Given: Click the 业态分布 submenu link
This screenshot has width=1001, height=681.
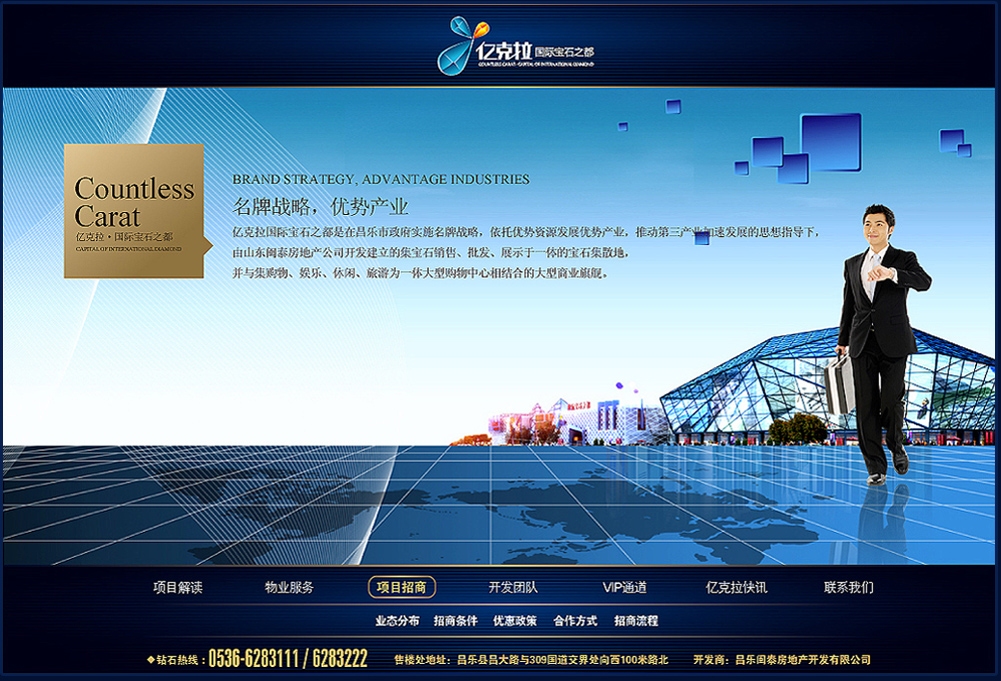Looking at the screenshot, I should (397, 621).
